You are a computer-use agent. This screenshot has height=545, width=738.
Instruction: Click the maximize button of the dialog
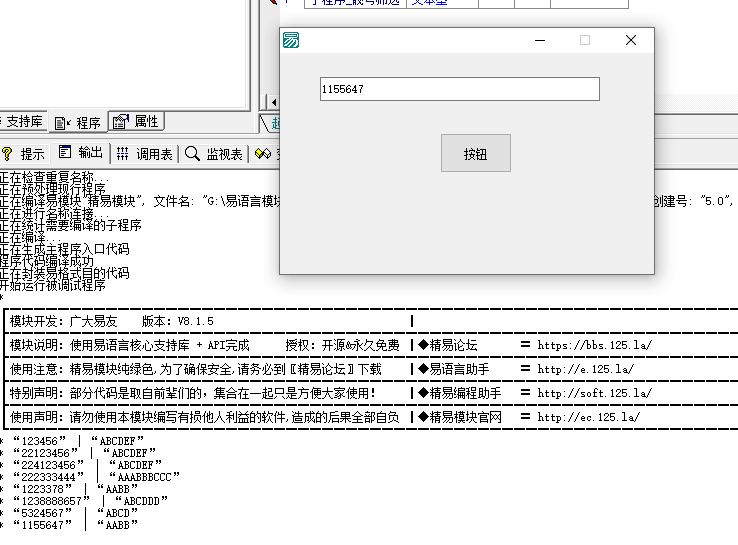pos(585,41)
